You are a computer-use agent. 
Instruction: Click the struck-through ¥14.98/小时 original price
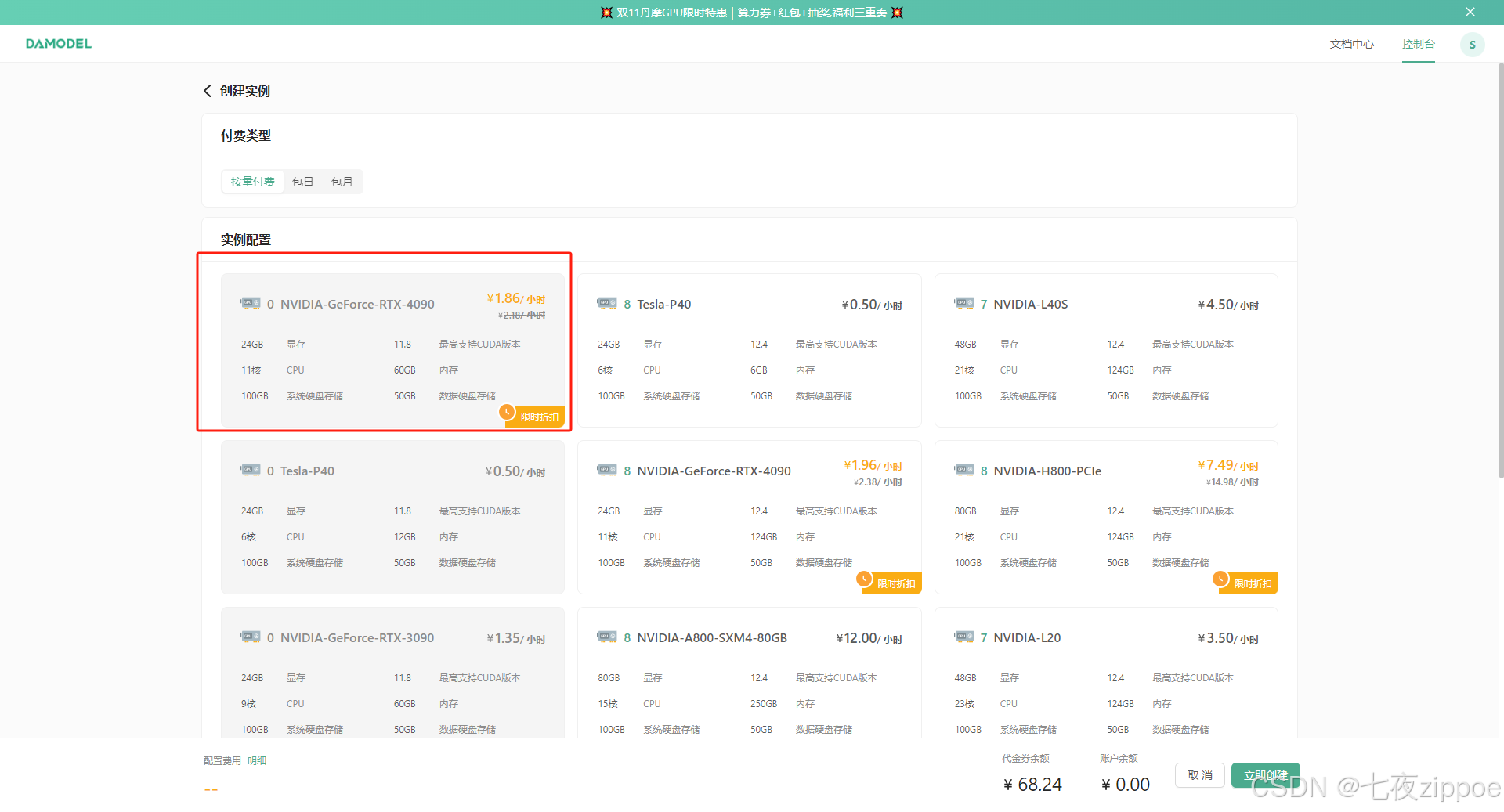(1232, 482)
